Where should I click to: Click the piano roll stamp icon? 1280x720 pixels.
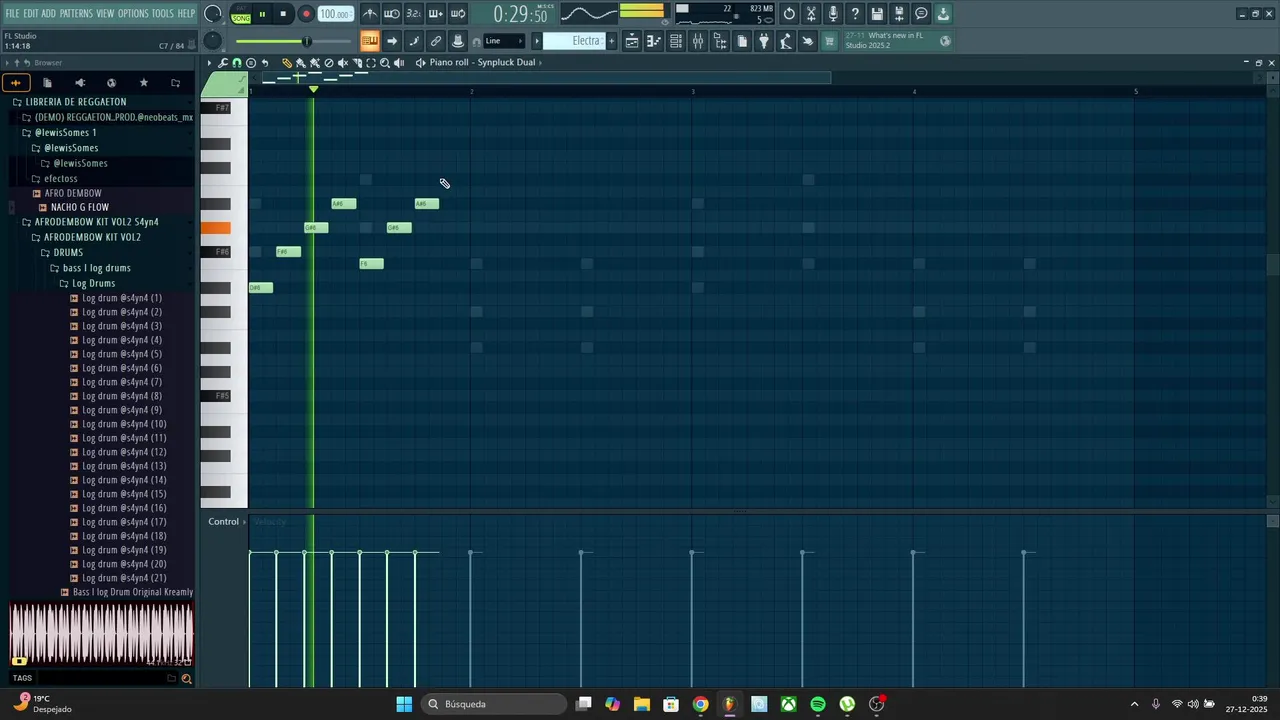coord(251,63)
